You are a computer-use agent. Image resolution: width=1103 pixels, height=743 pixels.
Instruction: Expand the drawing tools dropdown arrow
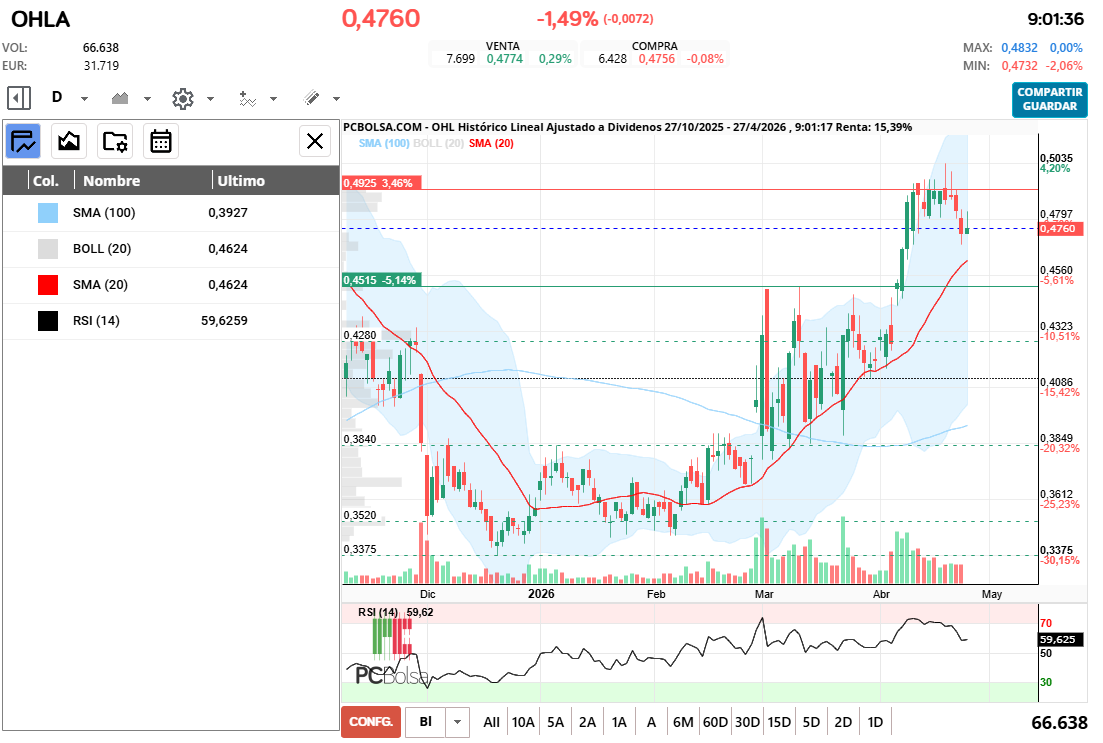pos(336,99)
